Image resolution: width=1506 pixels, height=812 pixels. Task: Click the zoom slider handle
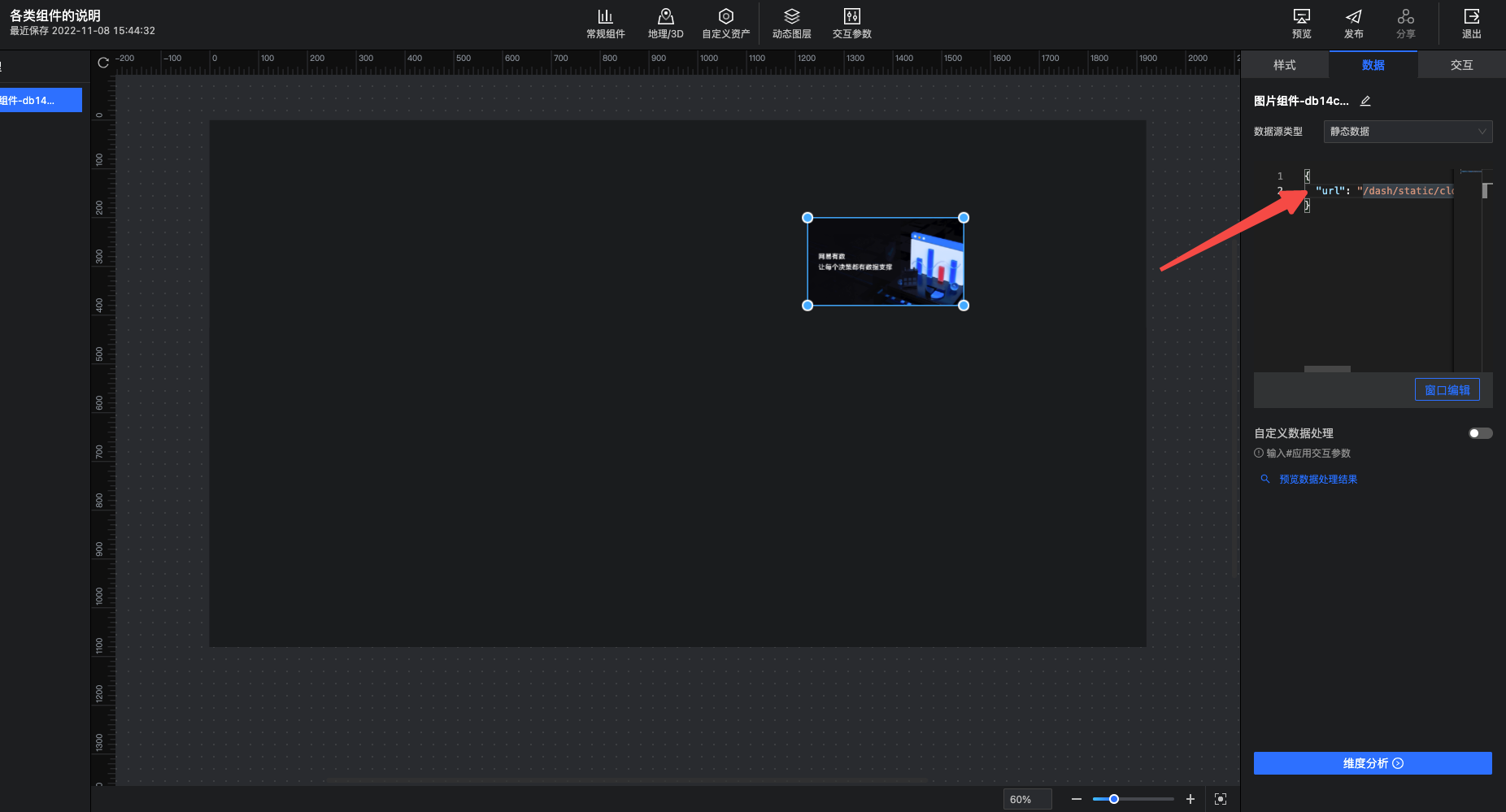point(1114,799)
